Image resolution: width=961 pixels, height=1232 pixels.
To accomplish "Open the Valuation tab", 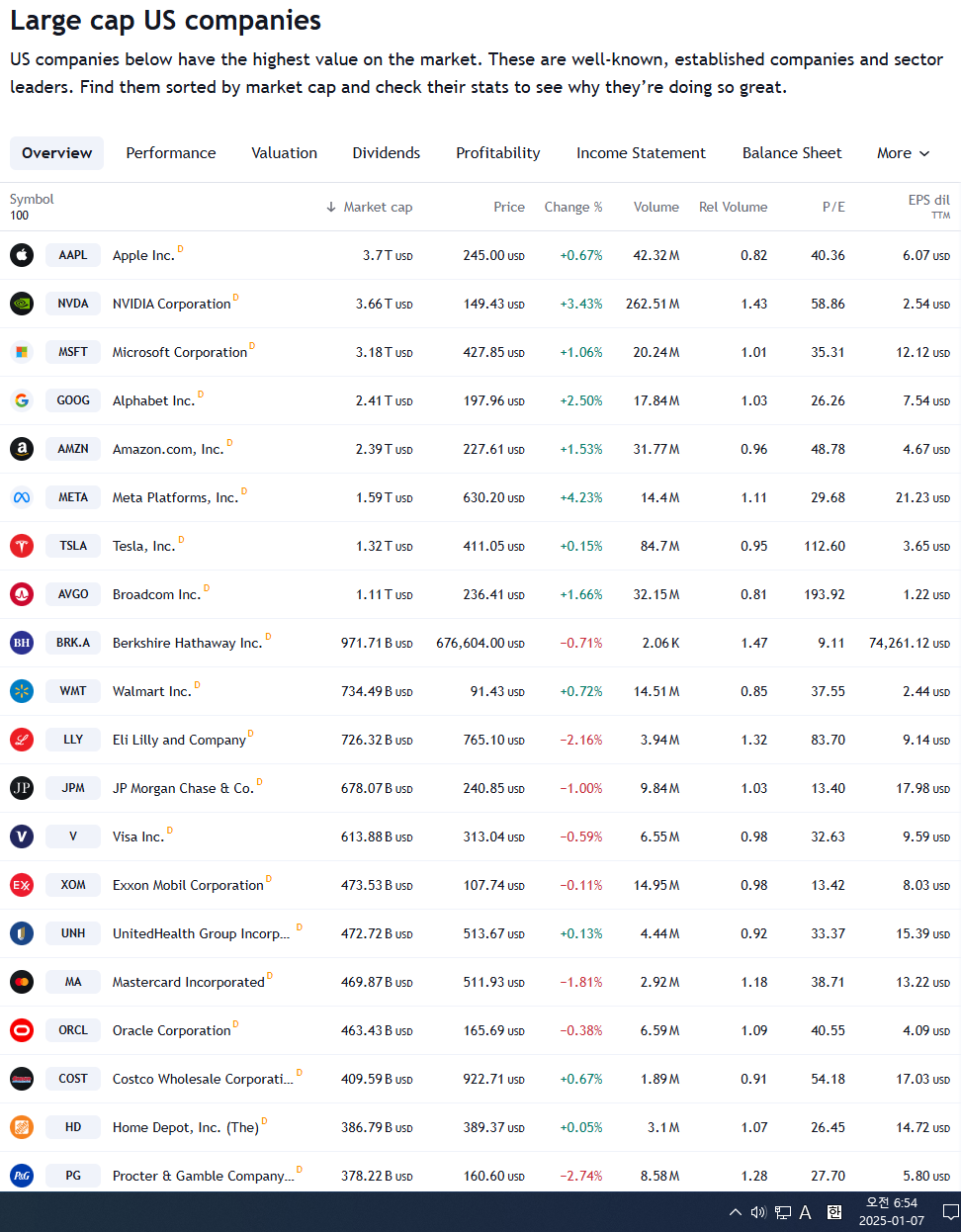I will pyautogui.click(x=285, y=153).
